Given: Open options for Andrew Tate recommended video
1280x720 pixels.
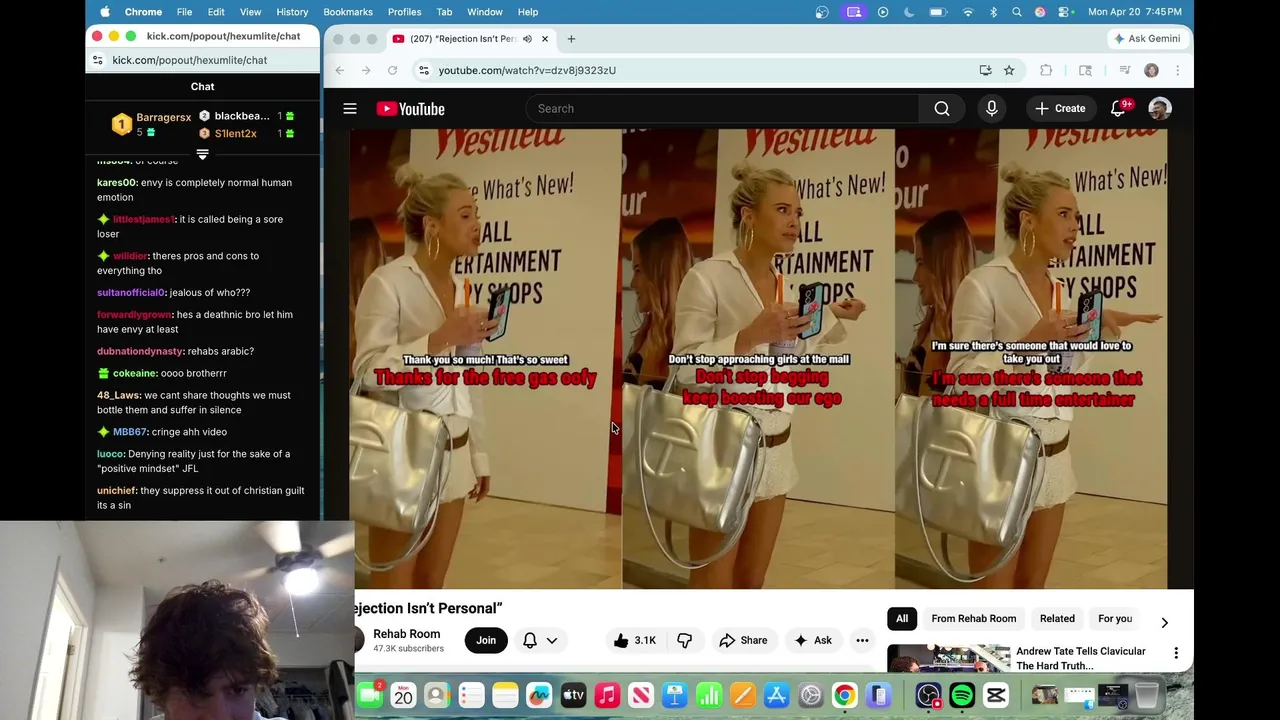Looking at the screenshot, I should (x=1176, y=653).
